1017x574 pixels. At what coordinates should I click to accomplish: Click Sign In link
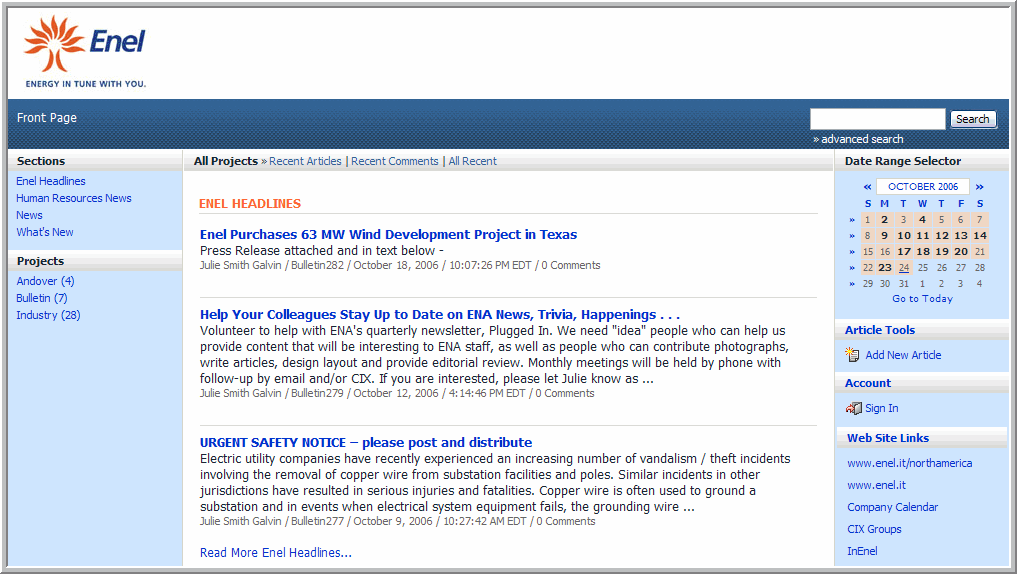[x=881, y=408]
